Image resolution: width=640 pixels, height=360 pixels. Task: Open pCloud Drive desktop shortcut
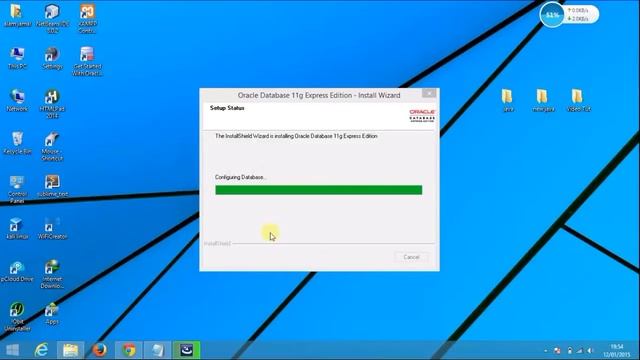(x=17, y=271)
